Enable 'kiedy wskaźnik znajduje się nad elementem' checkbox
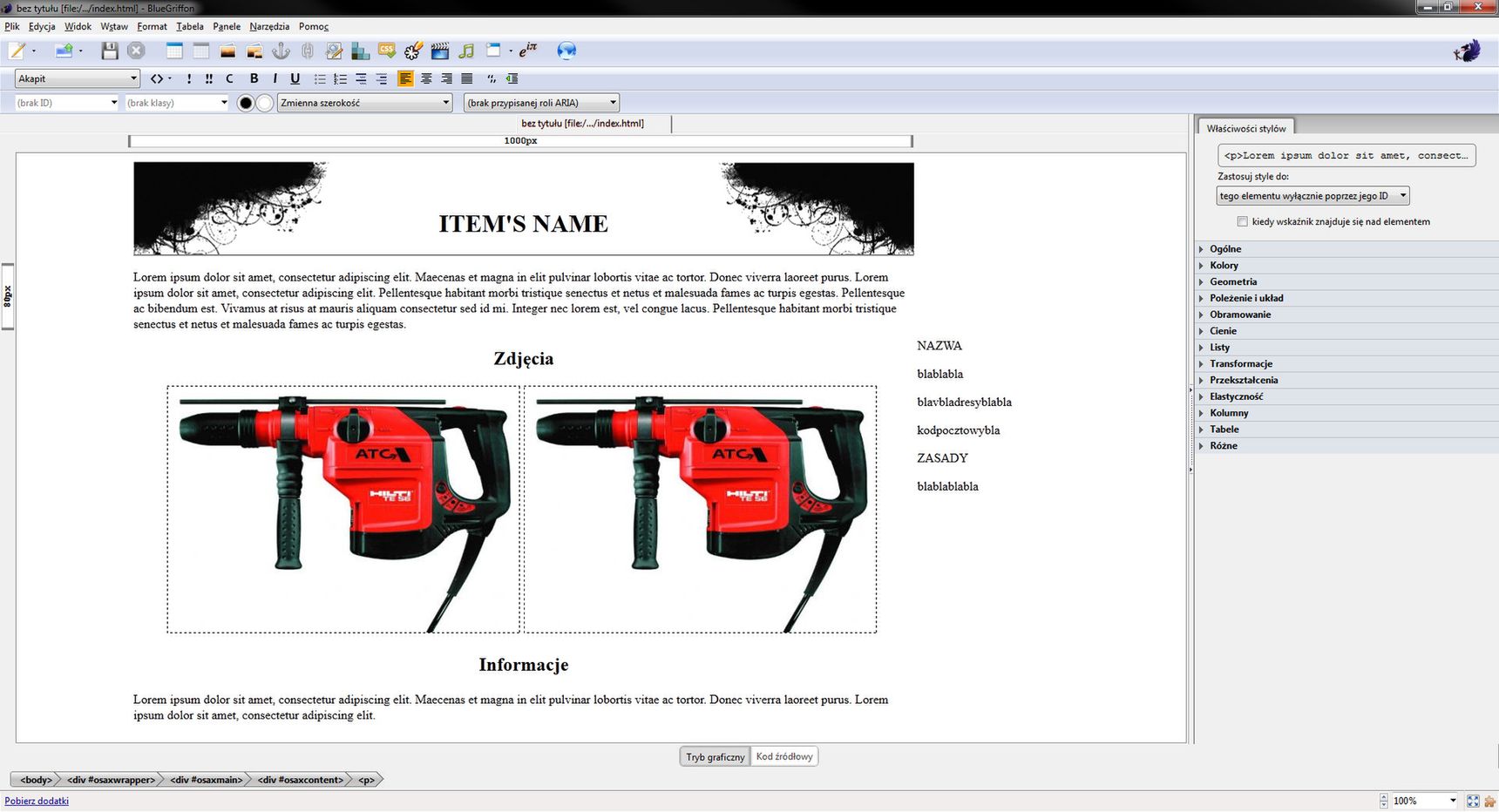This screenshot has width=1499, height=812. [1242, 221]
